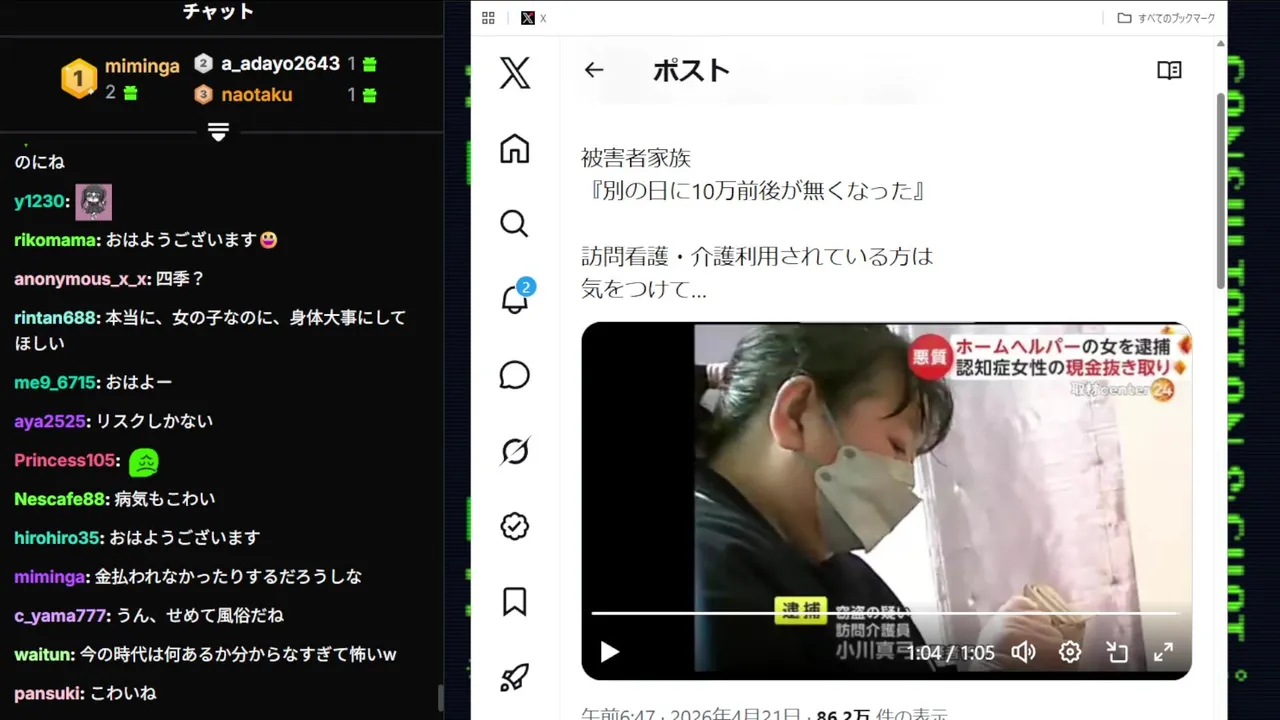Click the gift icon beside miminga's count
This screenshot has width=1280, height=720.
click(130, 93)
